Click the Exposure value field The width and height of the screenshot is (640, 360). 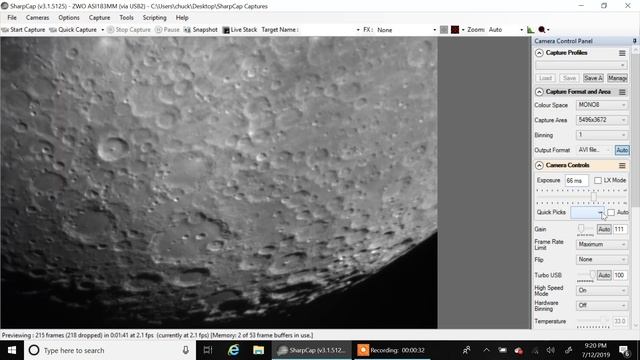point(576,180)
